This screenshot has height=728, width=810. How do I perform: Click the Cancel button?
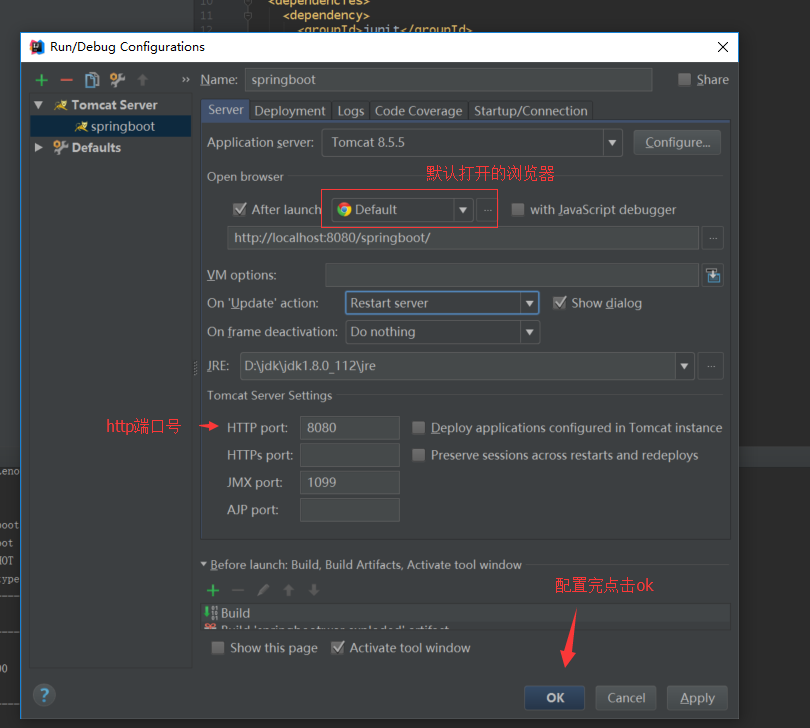pos(626,698)
